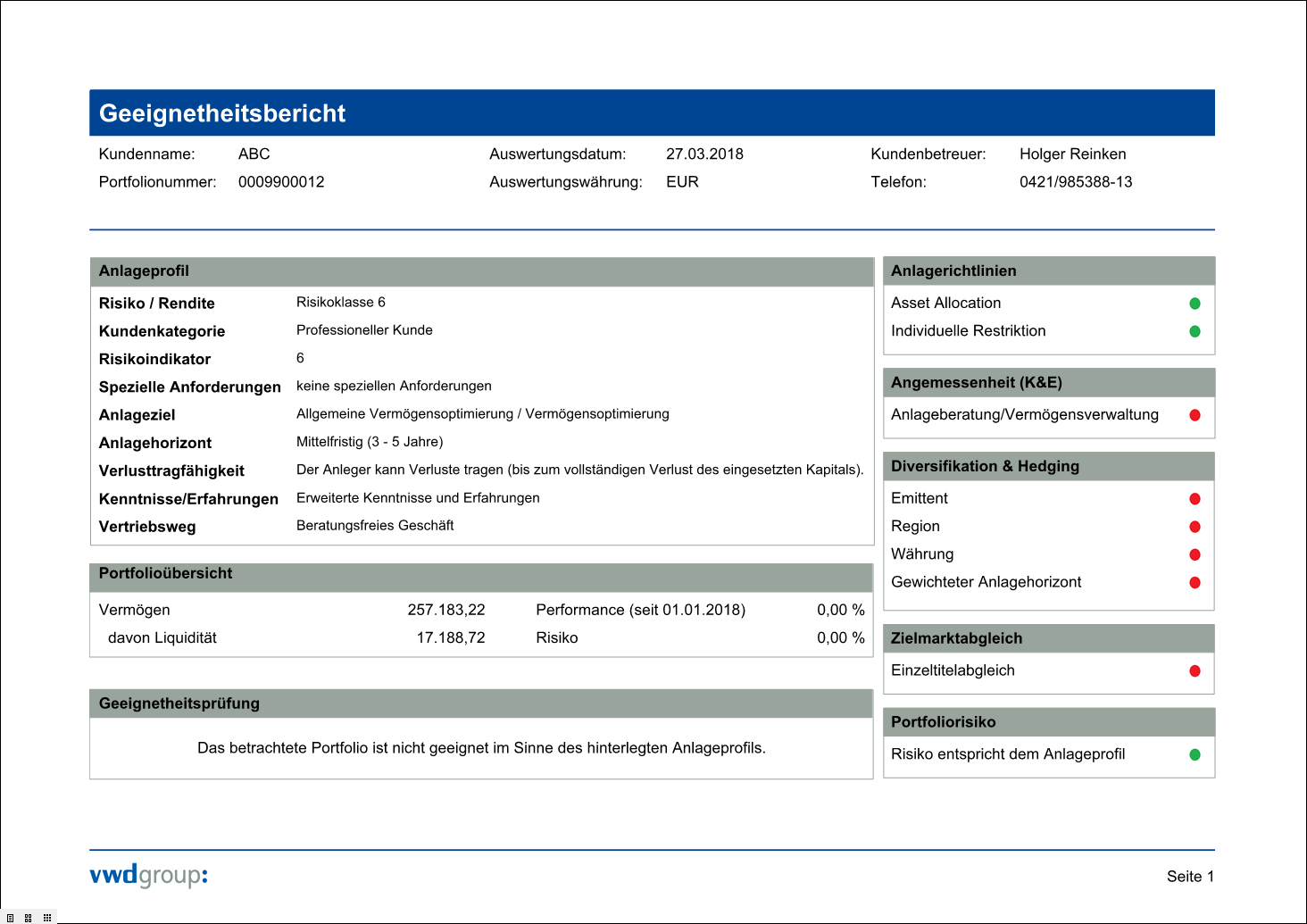Click the red Einzeltitelabgleich status dot
Screen dimensions: 1307x924
pos(1195,671)
